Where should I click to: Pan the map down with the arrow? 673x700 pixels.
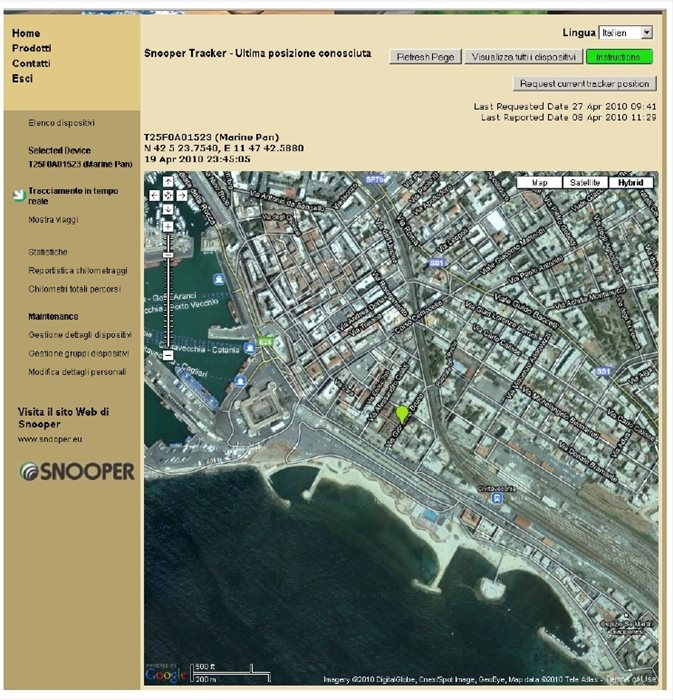168,209
